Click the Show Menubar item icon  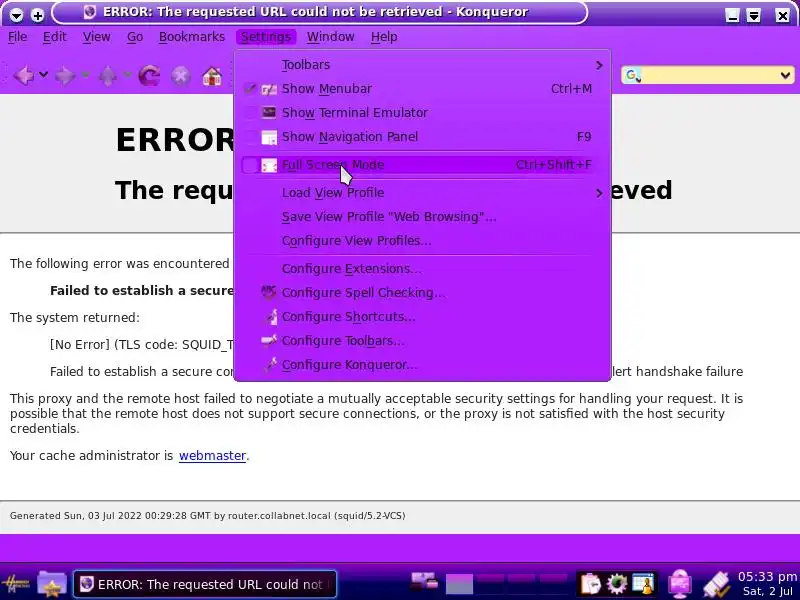click(269, 89)
